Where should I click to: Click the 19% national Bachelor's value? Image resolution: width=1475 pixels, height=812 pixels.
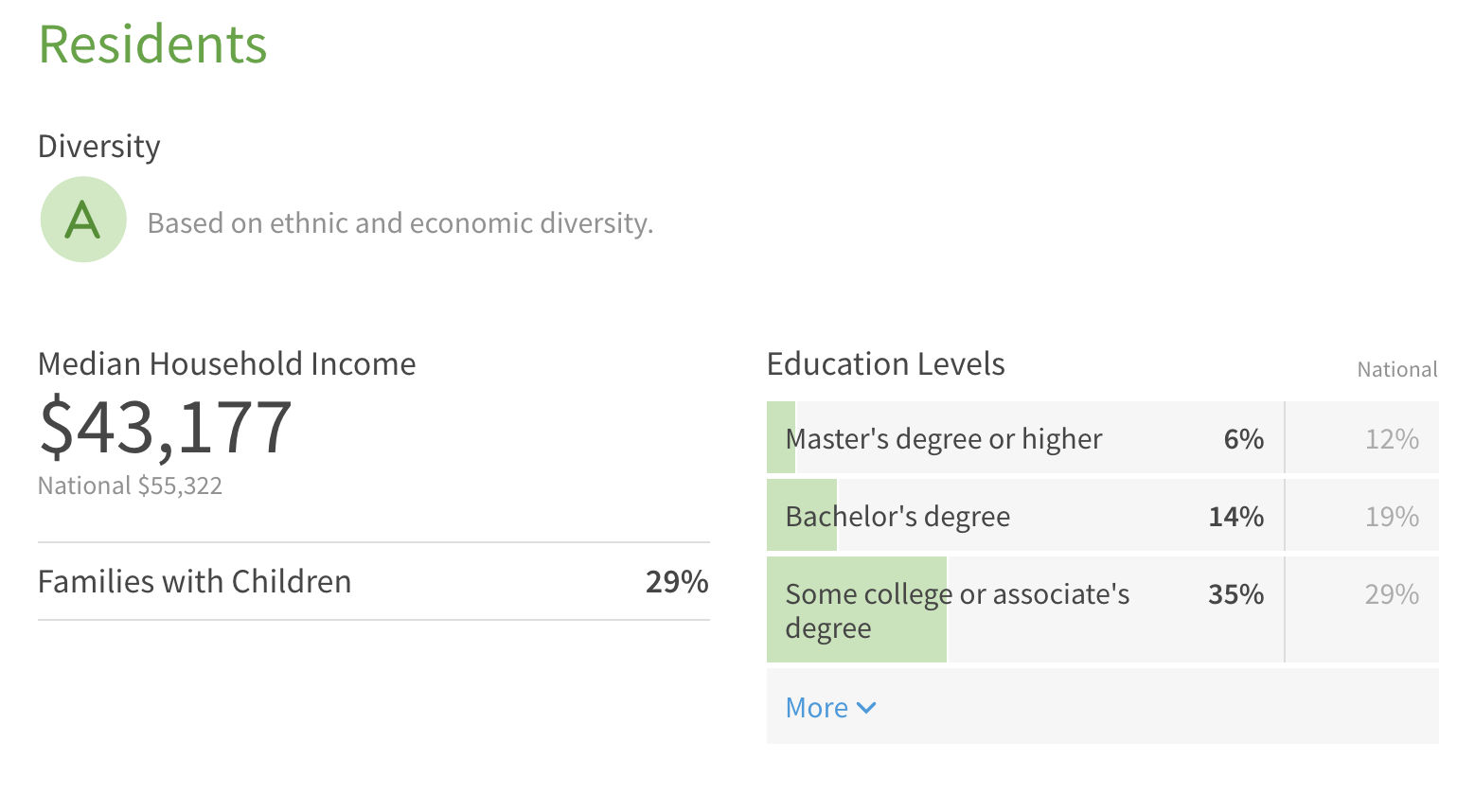(1392, 517)
